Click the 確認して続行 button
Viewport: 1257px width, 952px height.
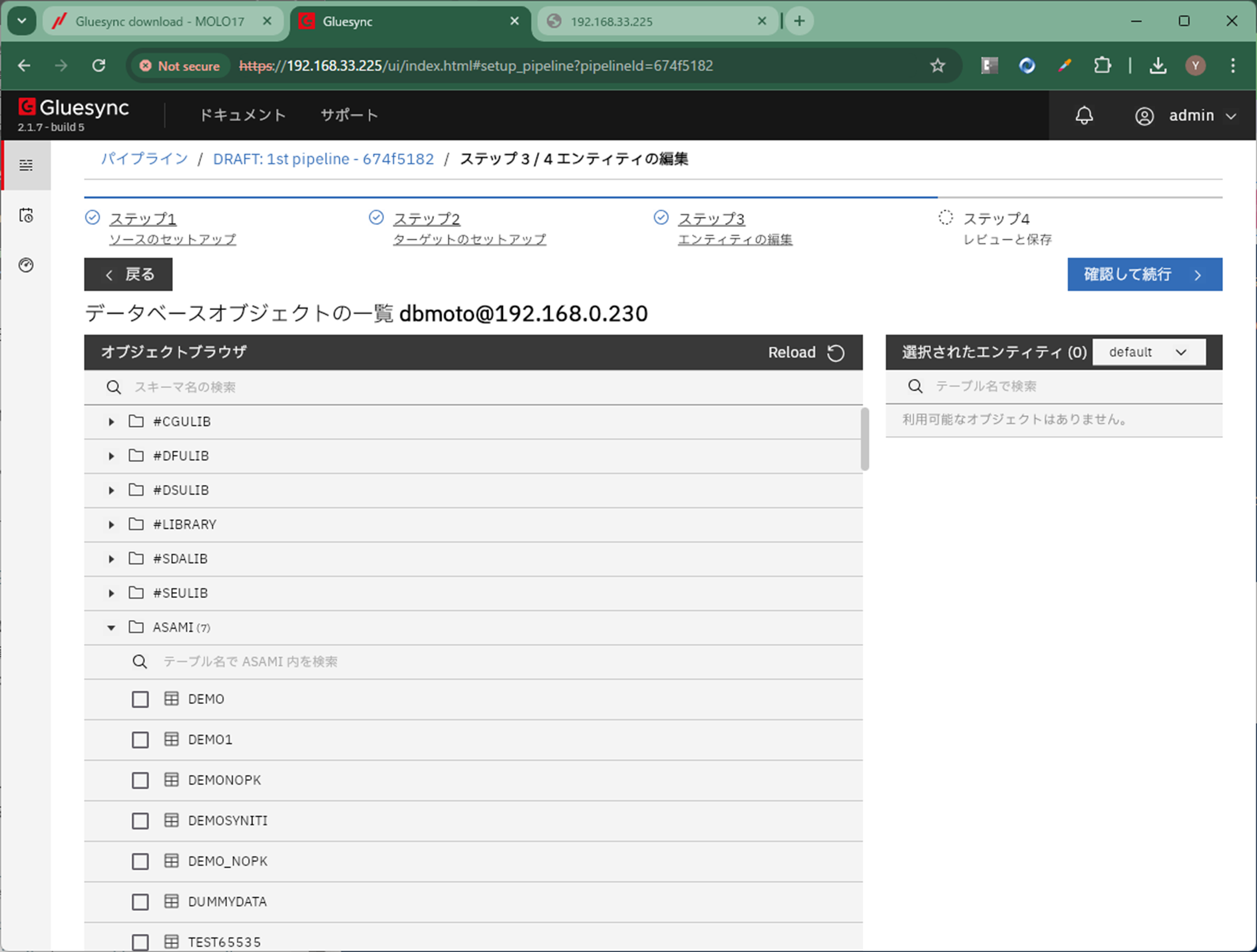click(1144, 275)
